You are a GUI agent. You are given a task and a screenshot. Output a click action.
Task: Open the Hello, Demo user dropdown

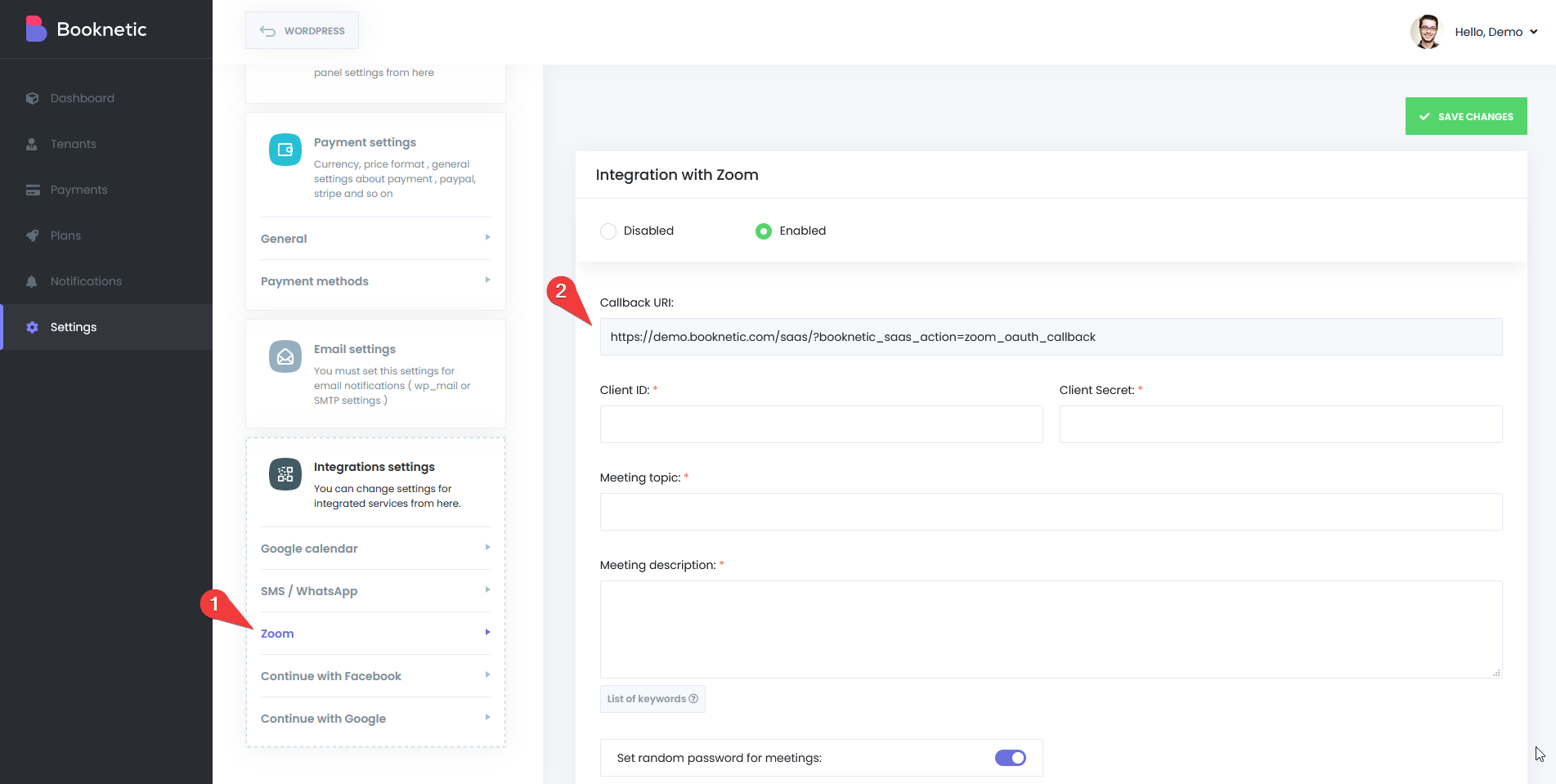(1496, 32)
